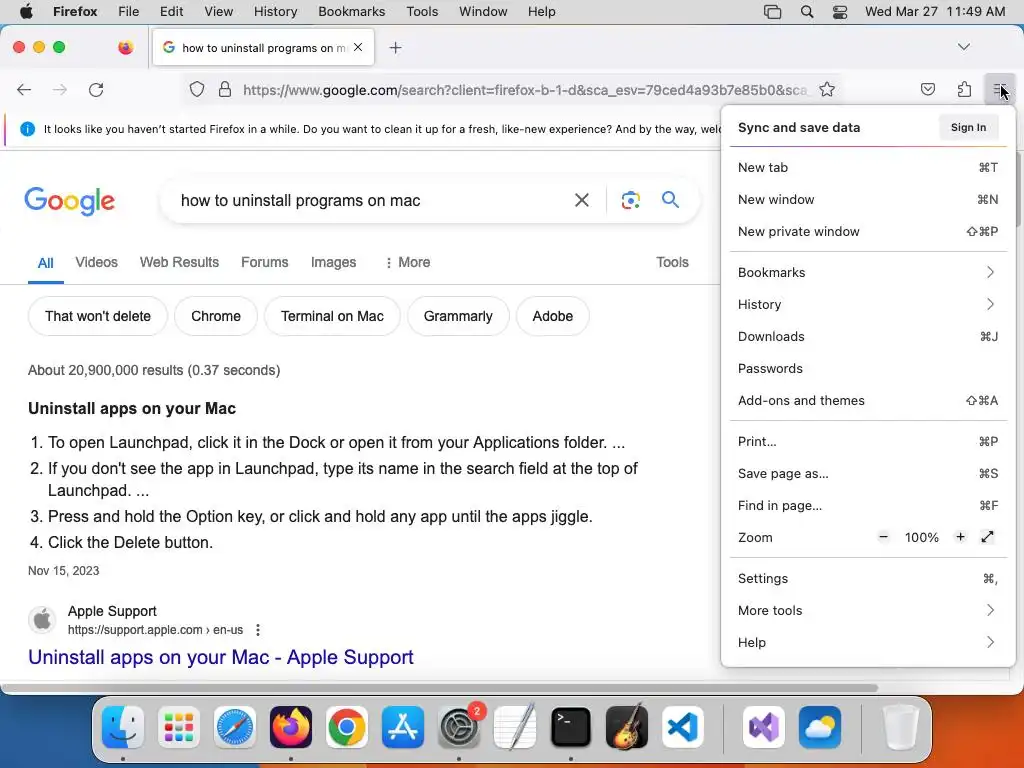
Task: Open the More search filters dropdown
Action: pos(407,263)
